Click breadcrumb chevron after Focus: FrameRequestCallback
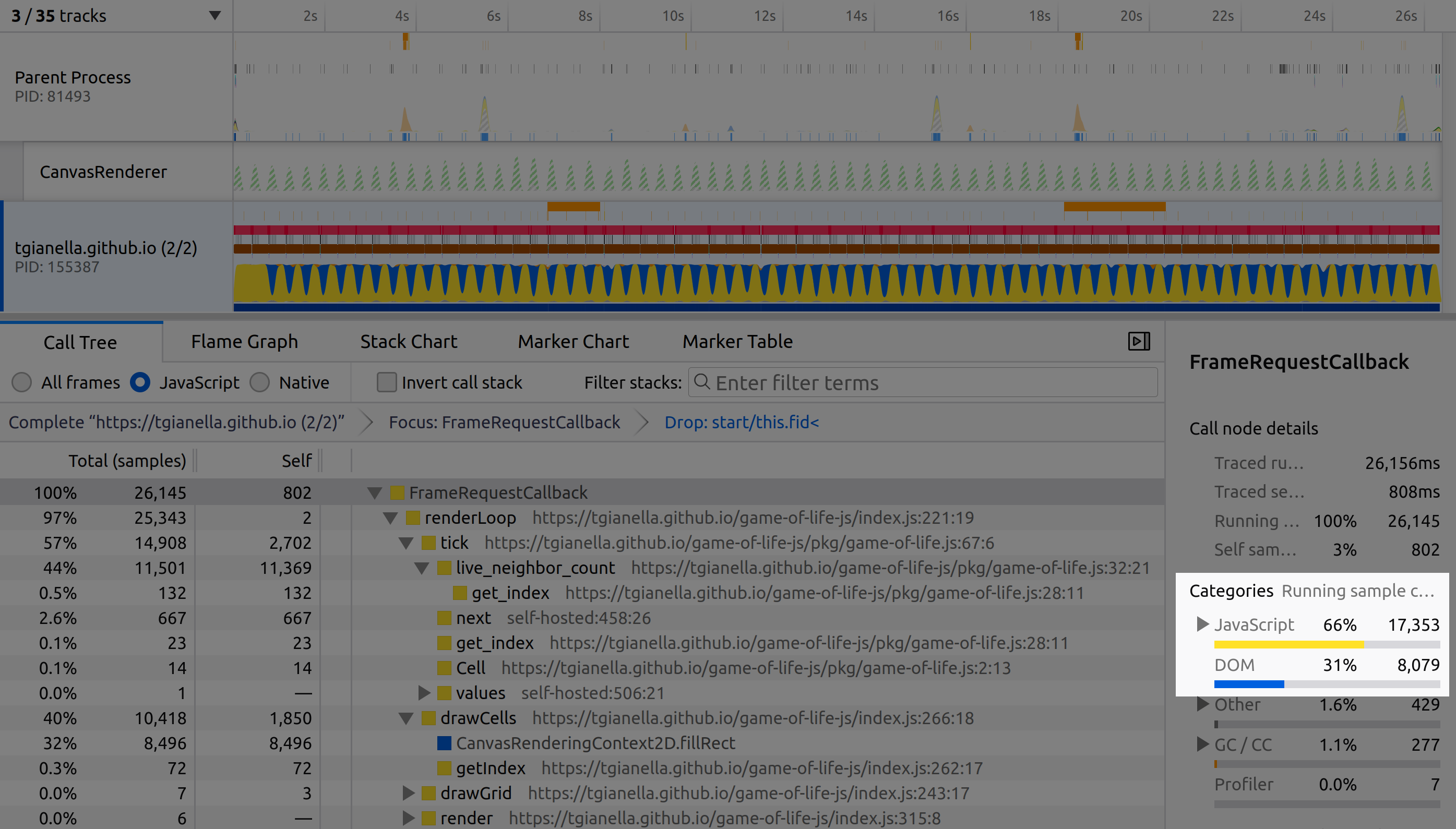 tap(642, 423)
